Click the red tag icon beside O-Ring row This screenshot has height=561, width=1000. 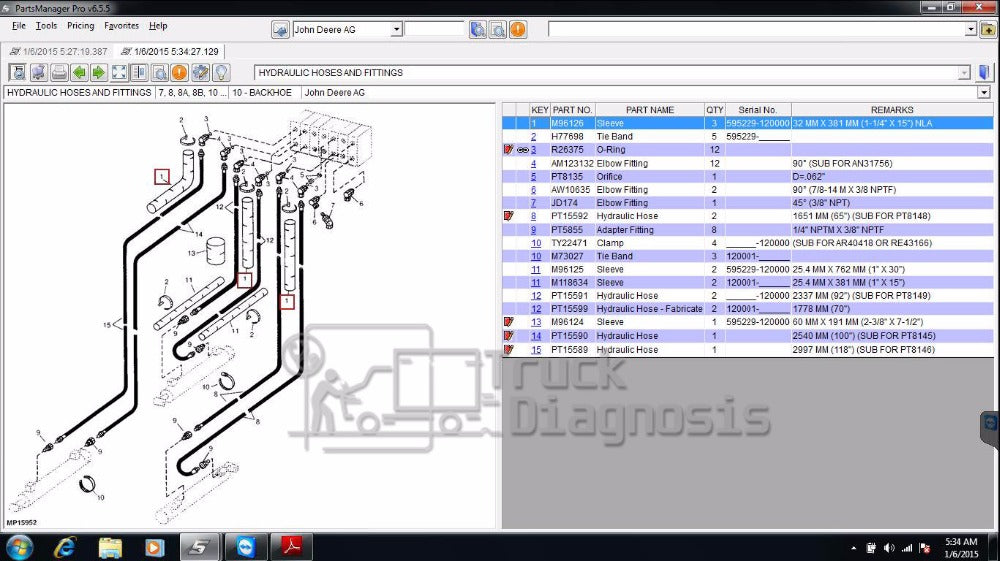[508, 150]
